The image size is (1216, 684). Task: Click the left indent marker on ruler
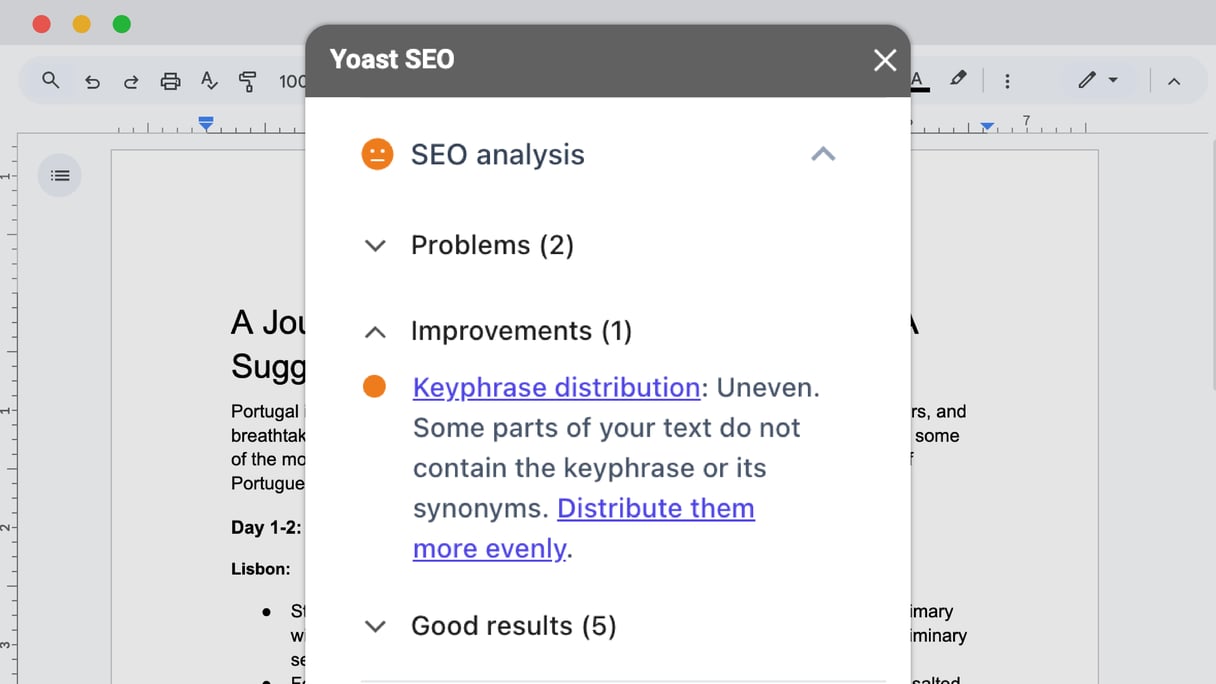pyautogui.click(x=205, y=124)
